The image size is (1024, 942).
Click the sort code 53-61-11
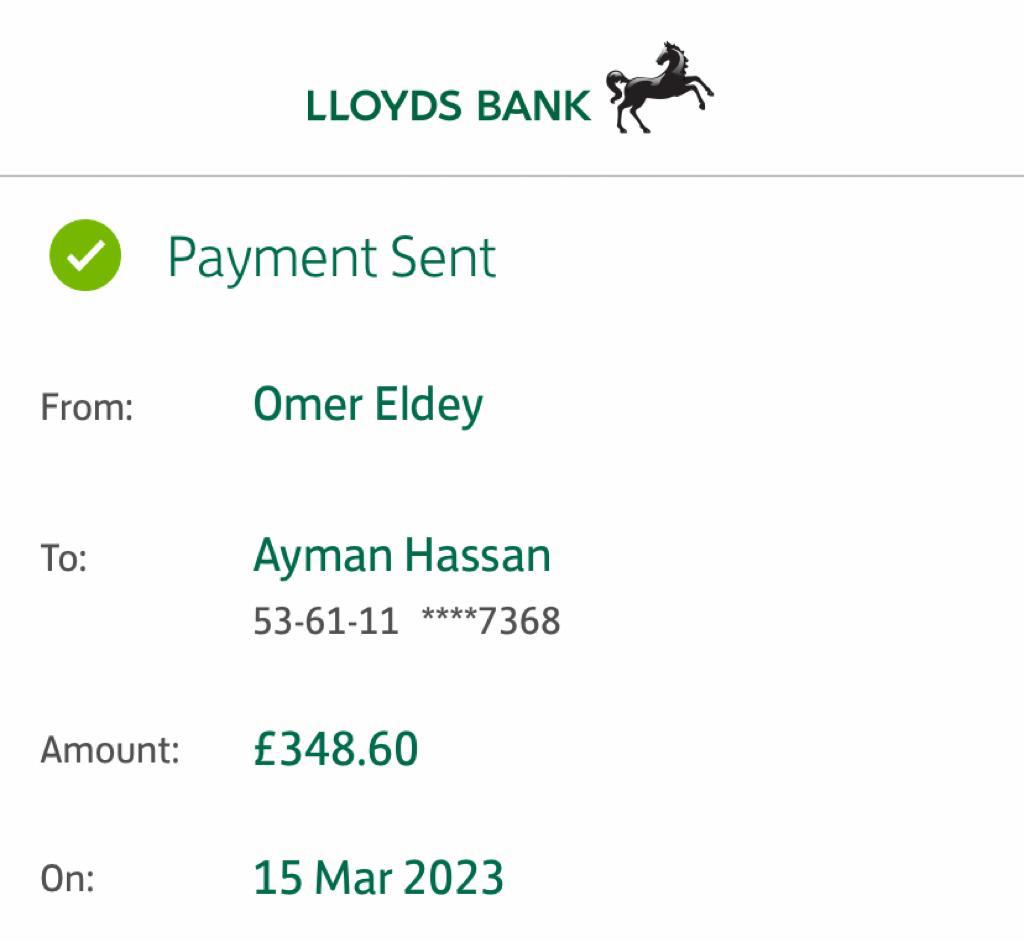click(325, 621)
